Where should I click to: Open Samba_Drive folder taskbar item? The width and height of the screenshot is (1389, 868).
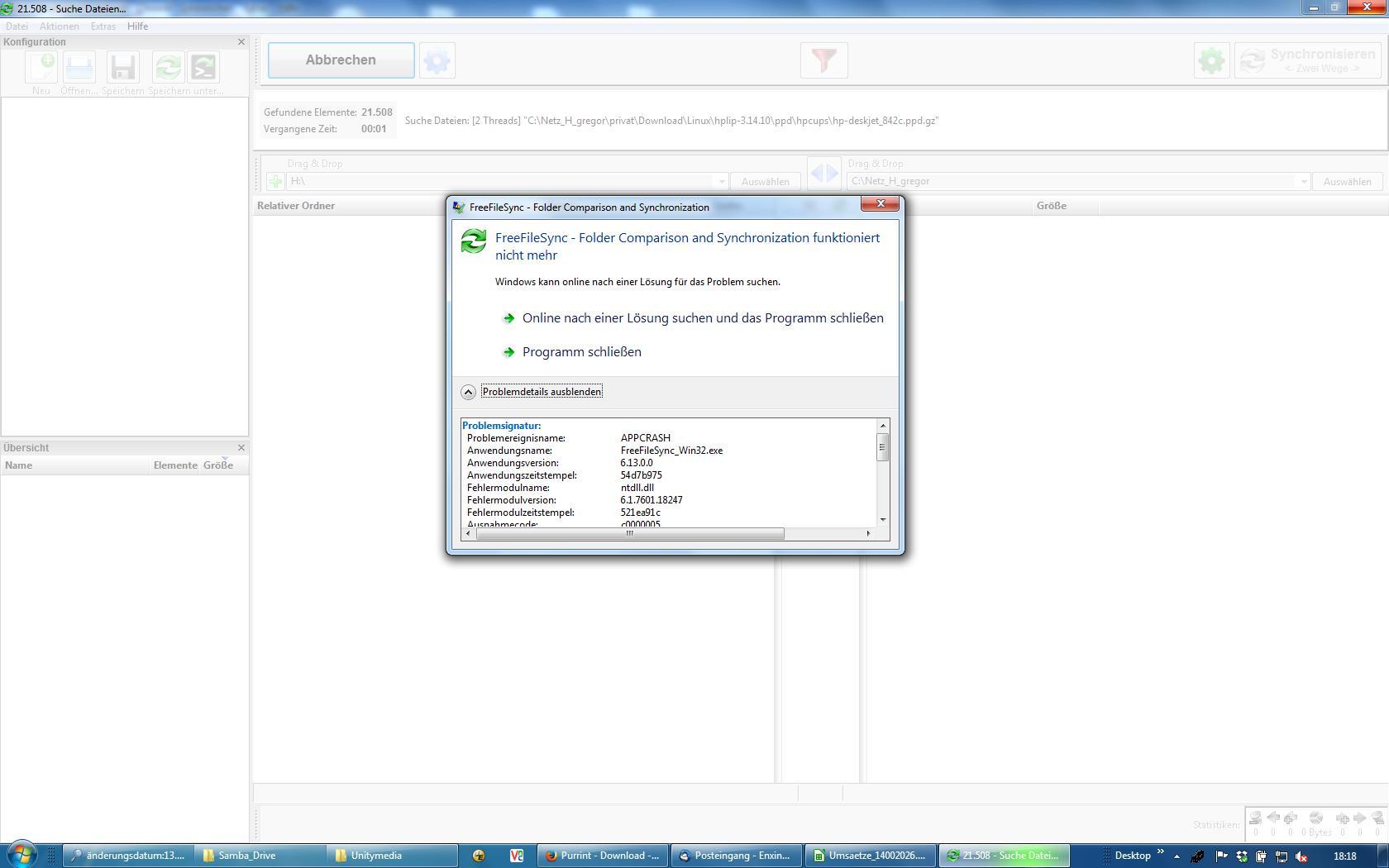coord(259,856)
